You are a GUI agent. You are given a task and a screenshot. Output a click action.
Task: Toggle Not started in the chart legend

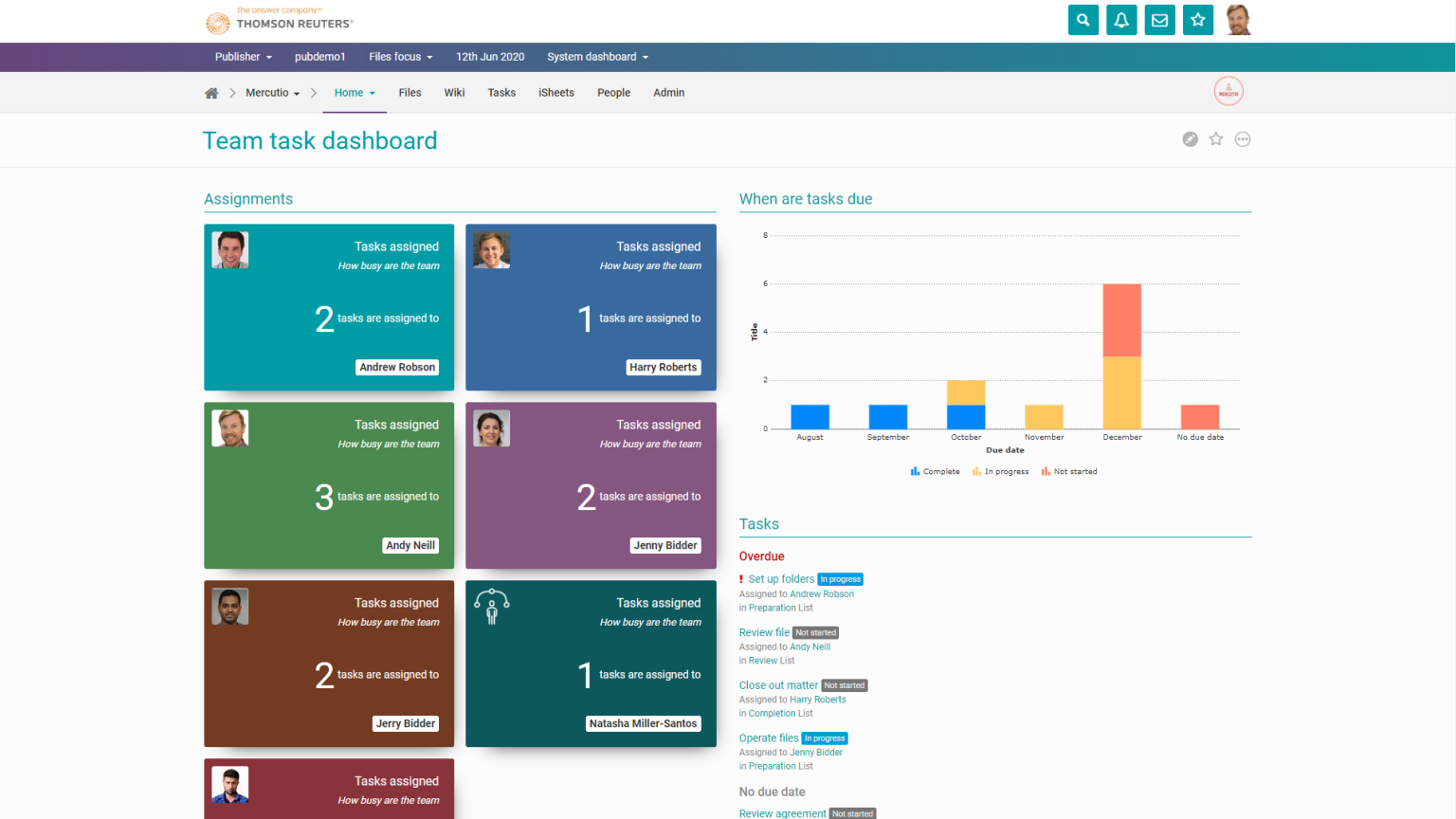pos(1069,471)
